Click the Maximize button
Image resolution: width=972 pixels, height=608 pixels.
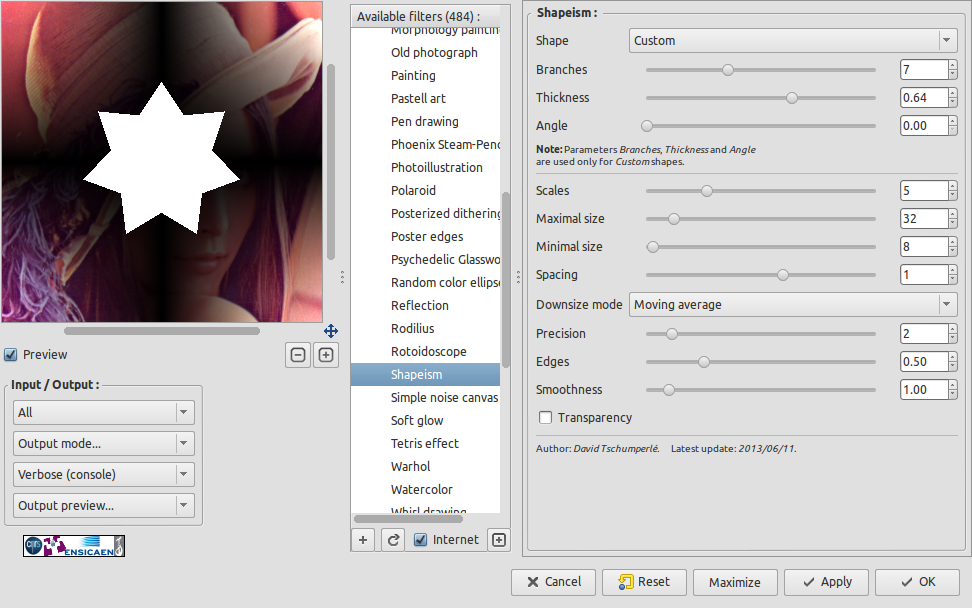pos(735,582)
